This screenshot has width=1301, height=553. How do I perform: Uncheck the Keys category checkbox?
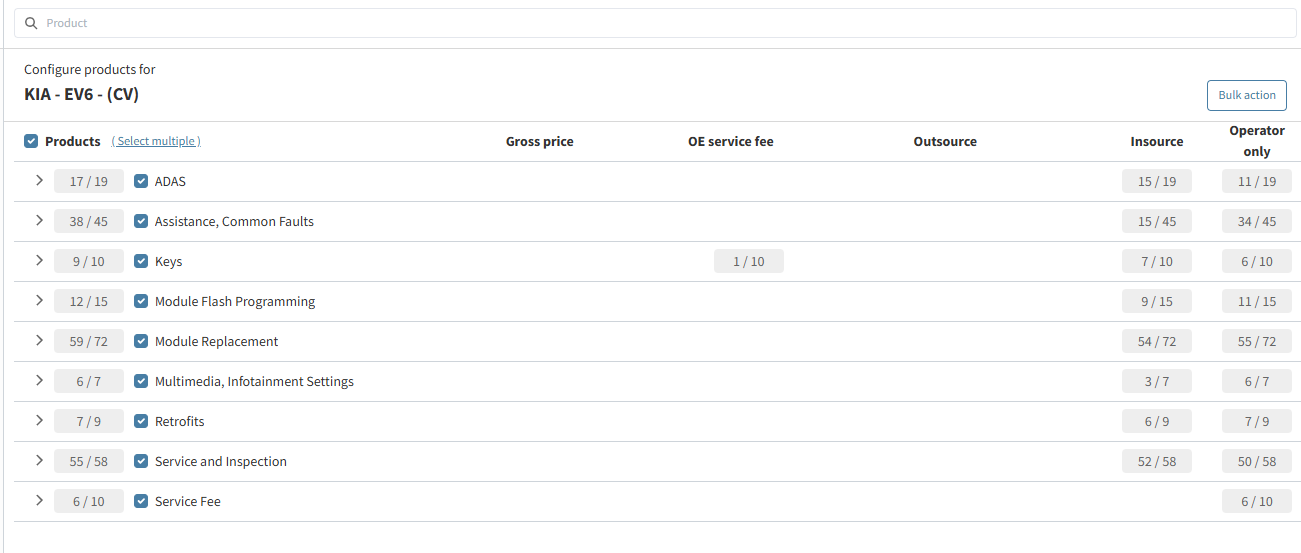(141, 261)
